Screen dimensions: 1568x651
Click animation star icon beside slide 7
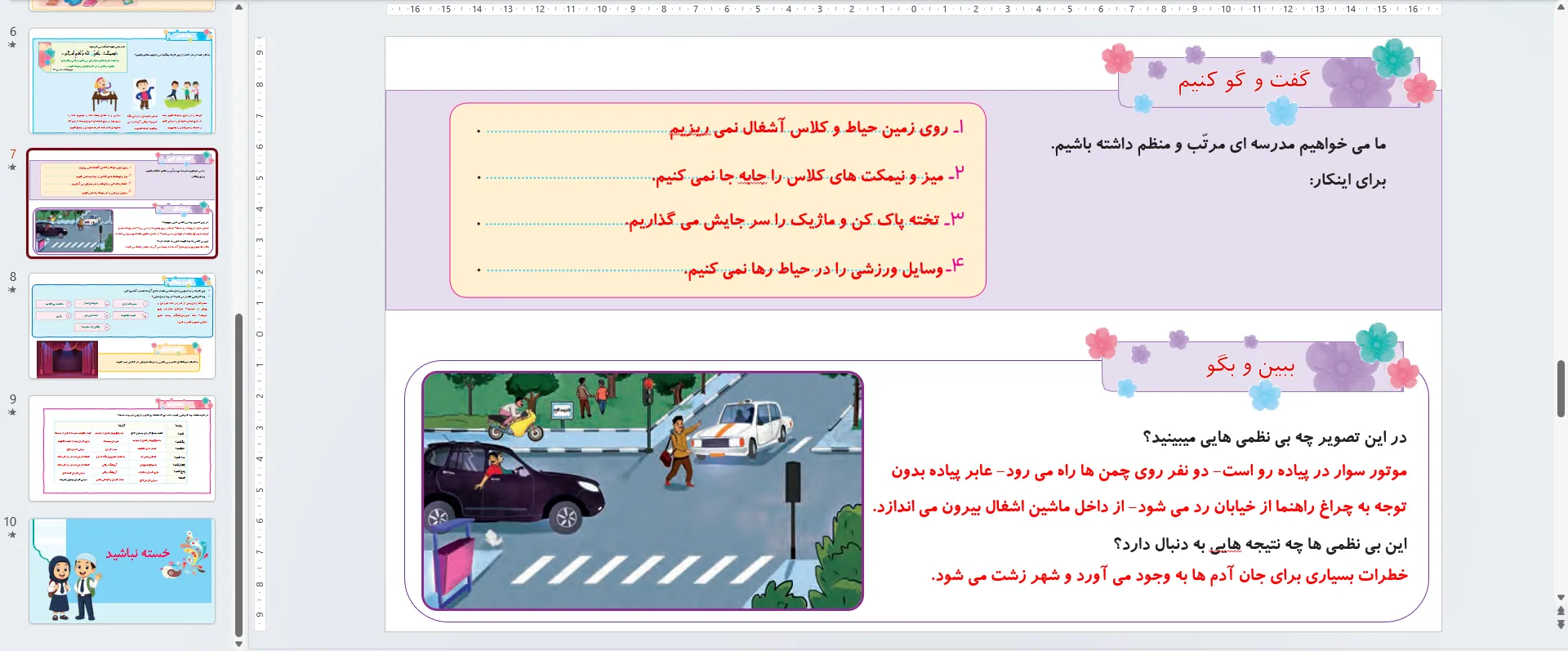point(12,167)
